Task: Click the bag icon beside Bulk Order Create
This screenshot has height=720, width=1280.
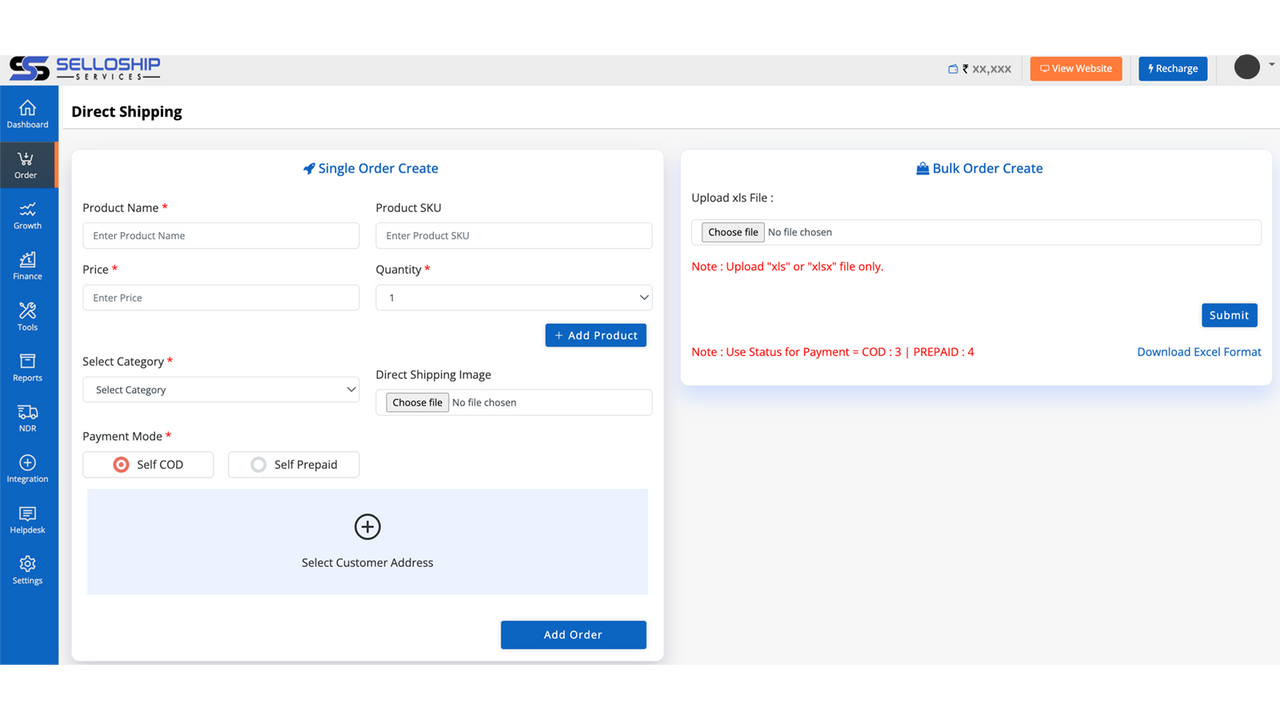Action: [x=923, y=169]
